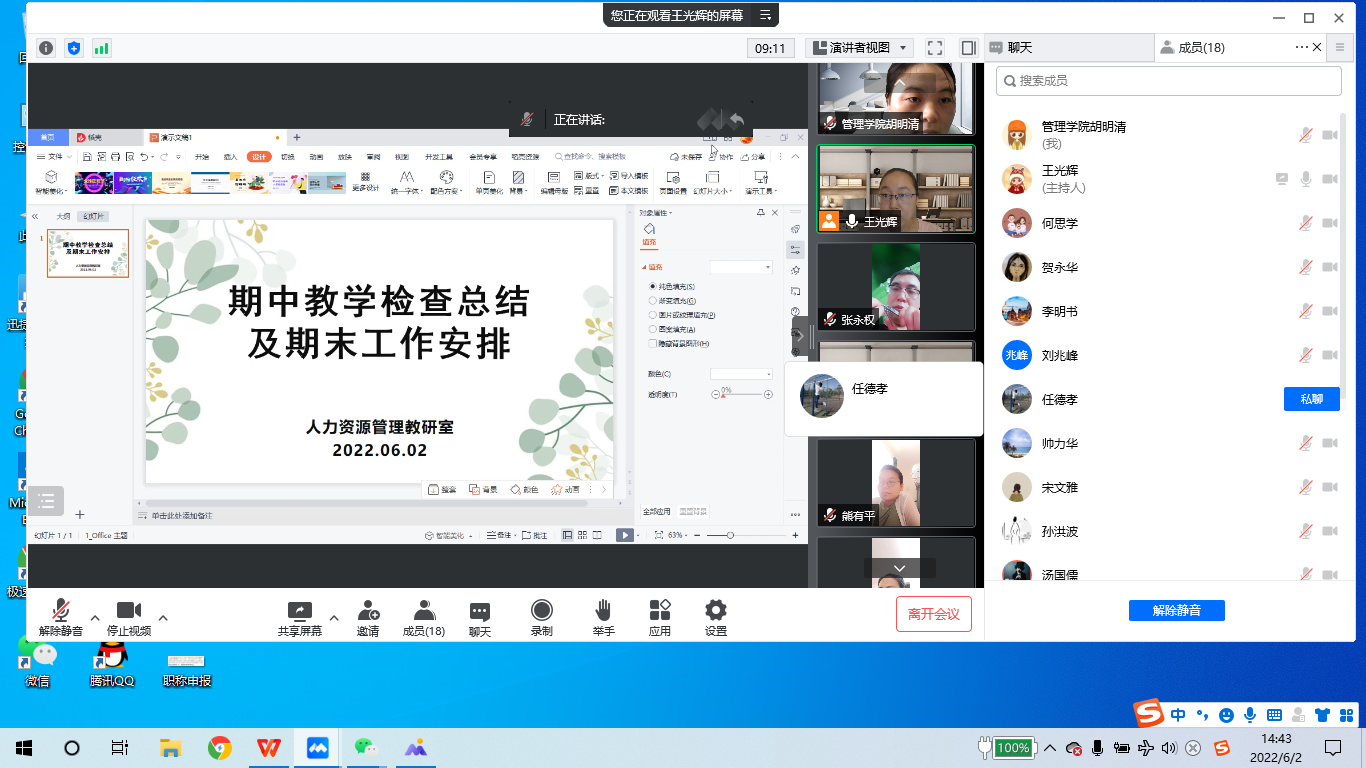
Task: Click the 私聊 button for 任德孝
Action: (1311, 399)
